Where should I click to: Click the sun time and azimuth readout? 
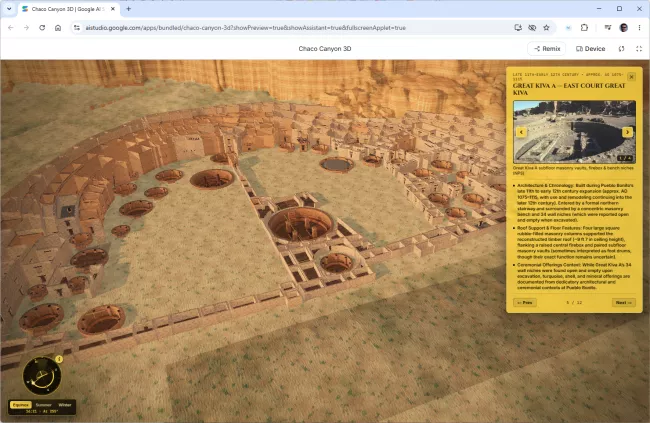42,411
